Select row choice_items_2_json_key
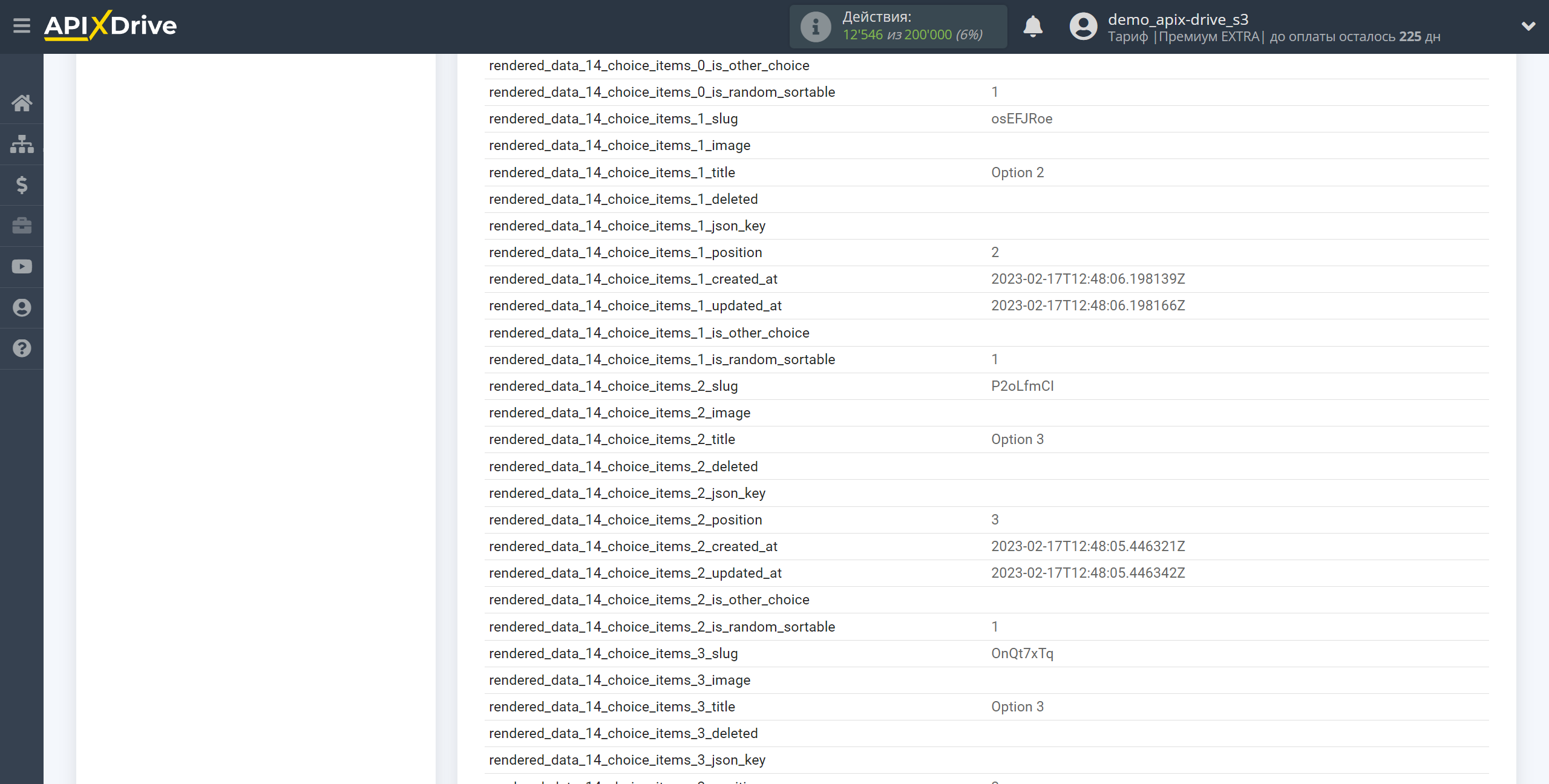 986,493
